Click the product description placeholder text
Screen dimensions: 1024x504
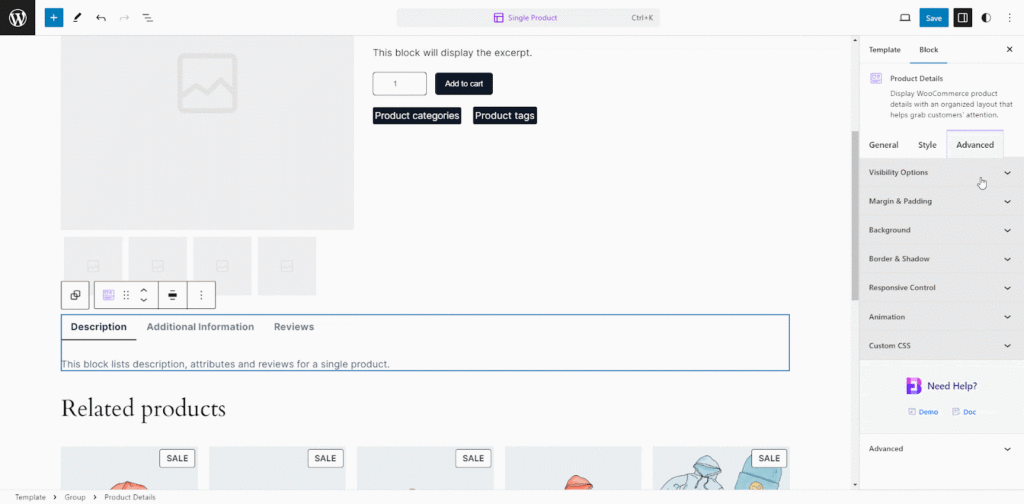tap(225, 364)
